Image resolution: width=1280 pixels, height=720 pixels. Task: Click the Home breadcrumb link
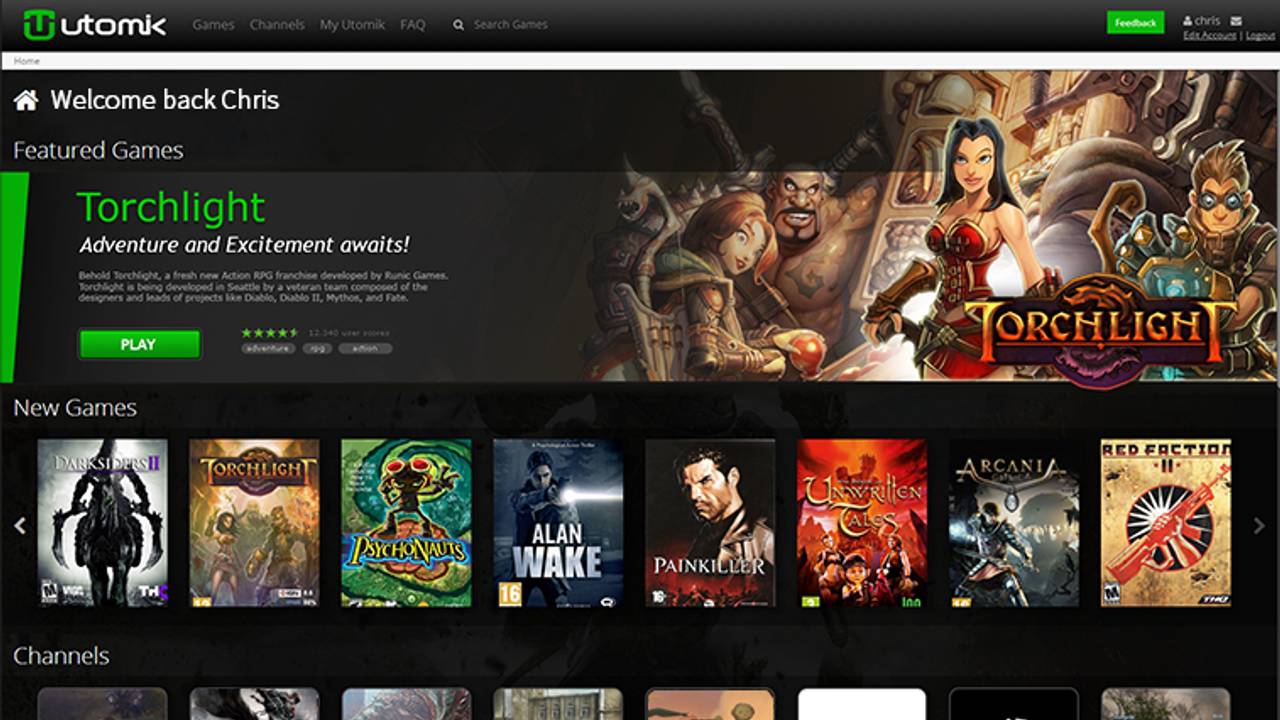(x=27, y=61)
